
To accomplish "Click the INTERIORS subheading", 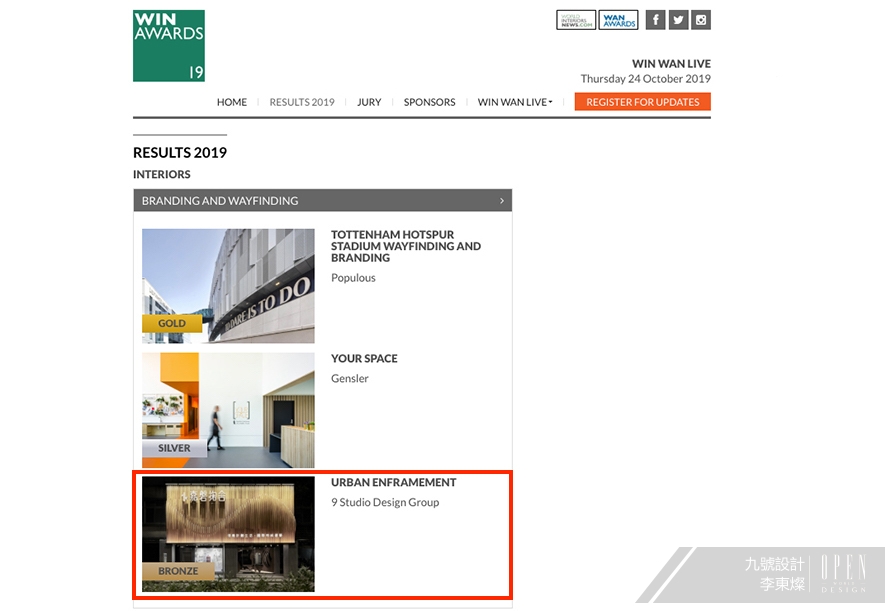I will pyautogui.click(x=162, y=174).
